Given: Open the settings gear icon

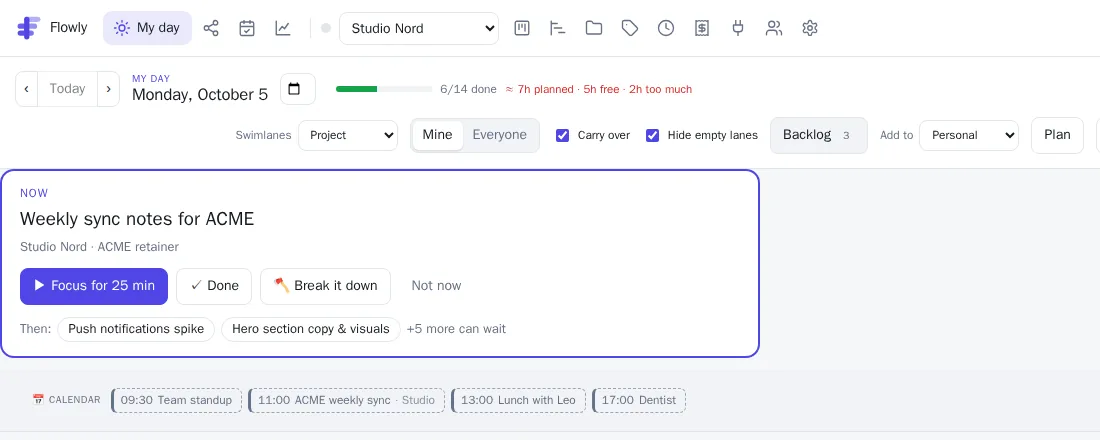Looking at the screenshot, I should (810, 28).
